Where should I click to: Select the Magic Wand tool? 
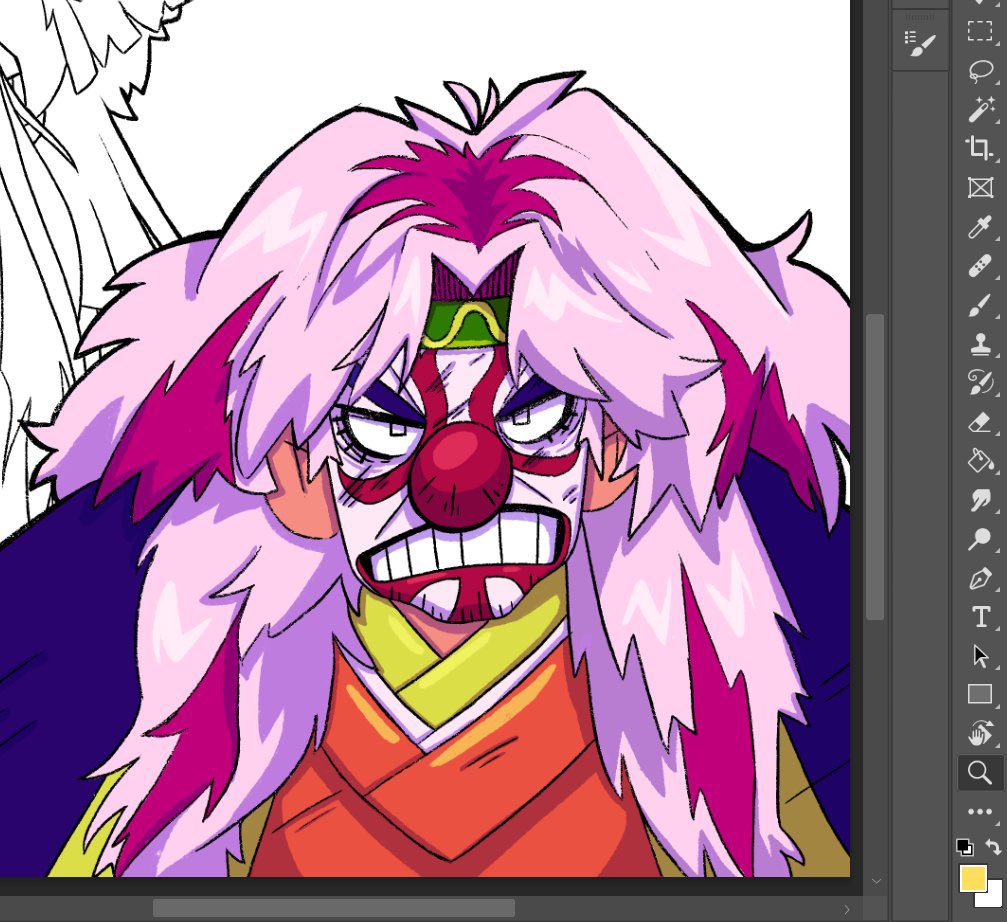[980, 109]
